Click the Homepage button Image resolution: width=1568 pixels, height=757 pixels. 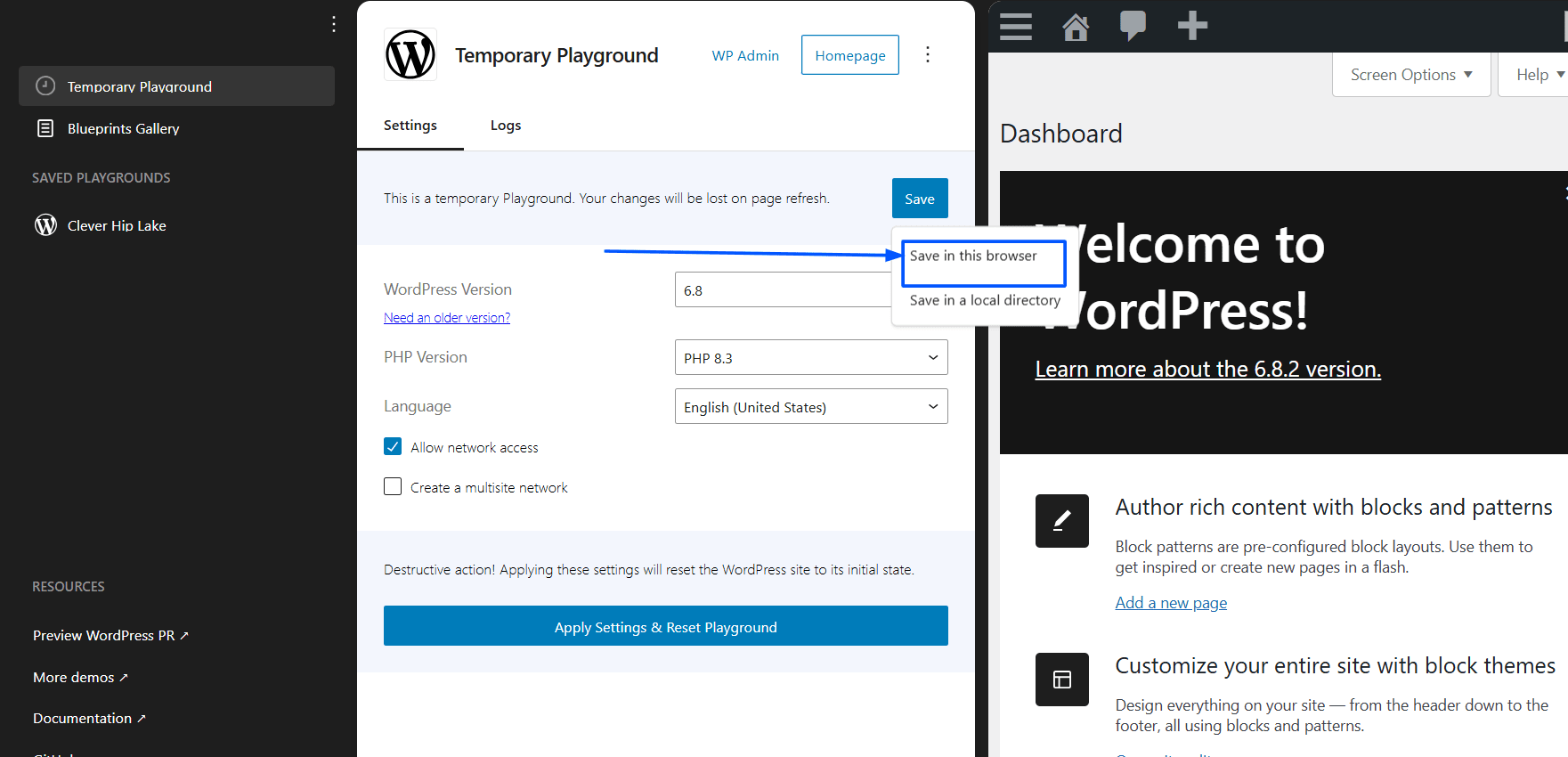click(x=850, y=55)
